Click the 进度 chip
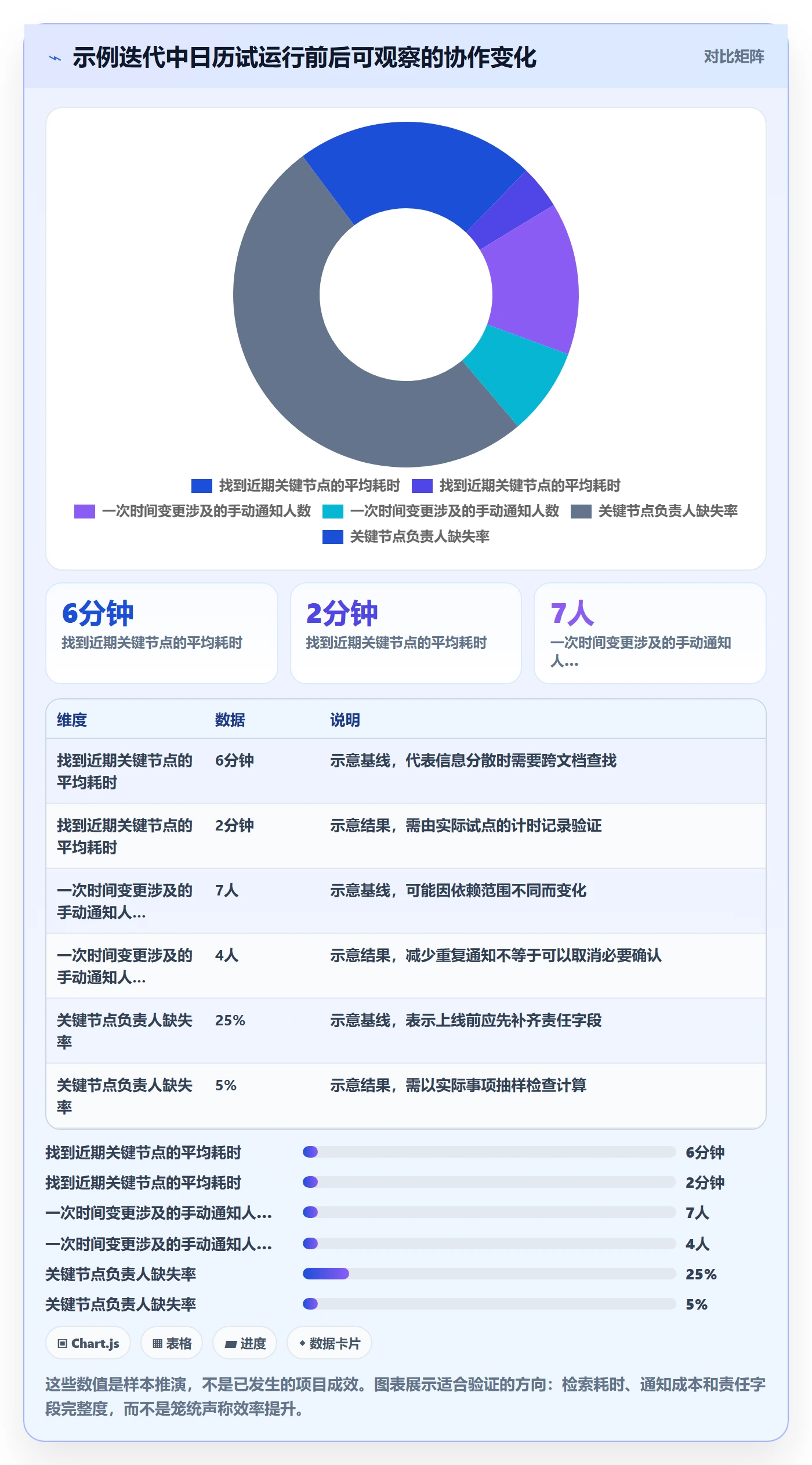 coord(245,1343)
